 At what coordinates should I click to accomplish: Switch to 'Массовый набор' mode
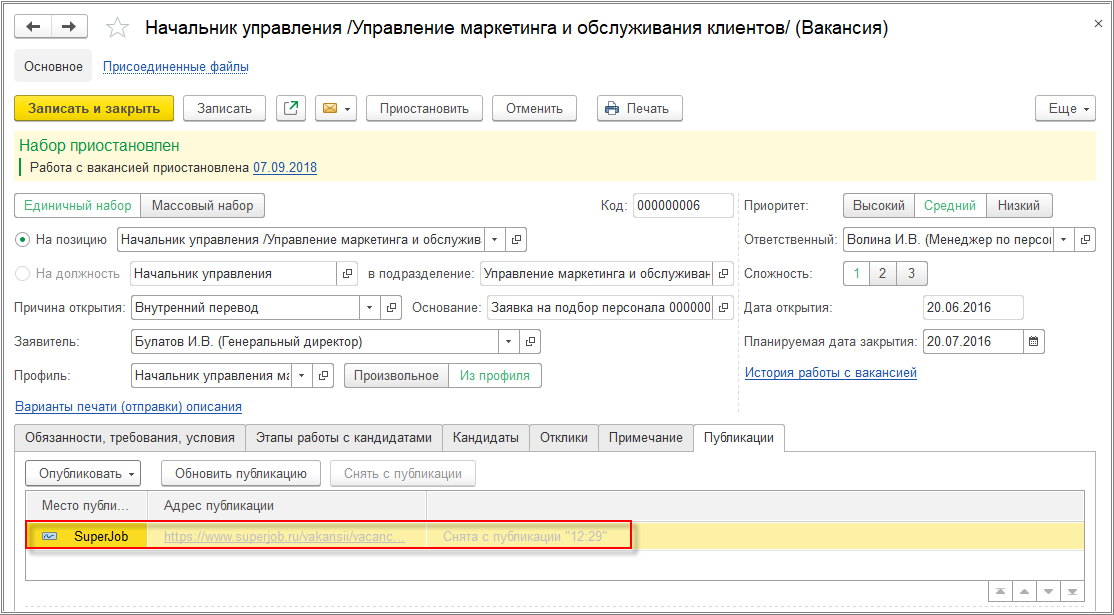coord(202,206)
